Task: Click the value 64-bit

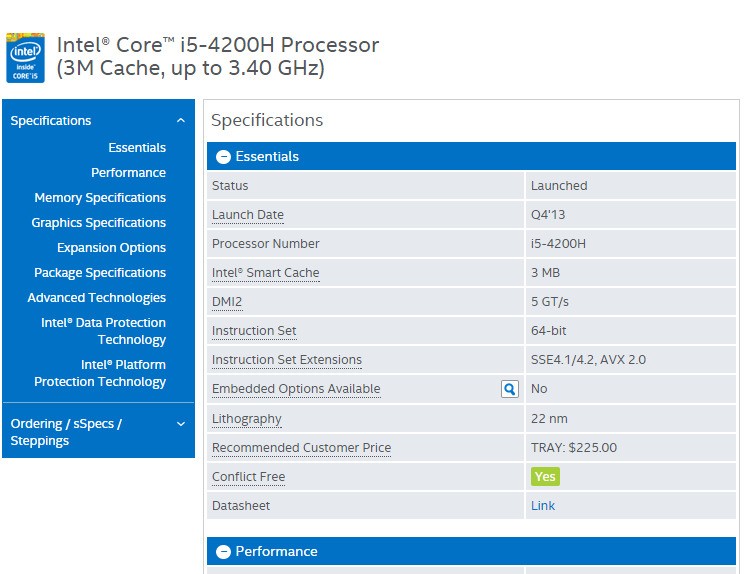Action: [x=548, y=331]
